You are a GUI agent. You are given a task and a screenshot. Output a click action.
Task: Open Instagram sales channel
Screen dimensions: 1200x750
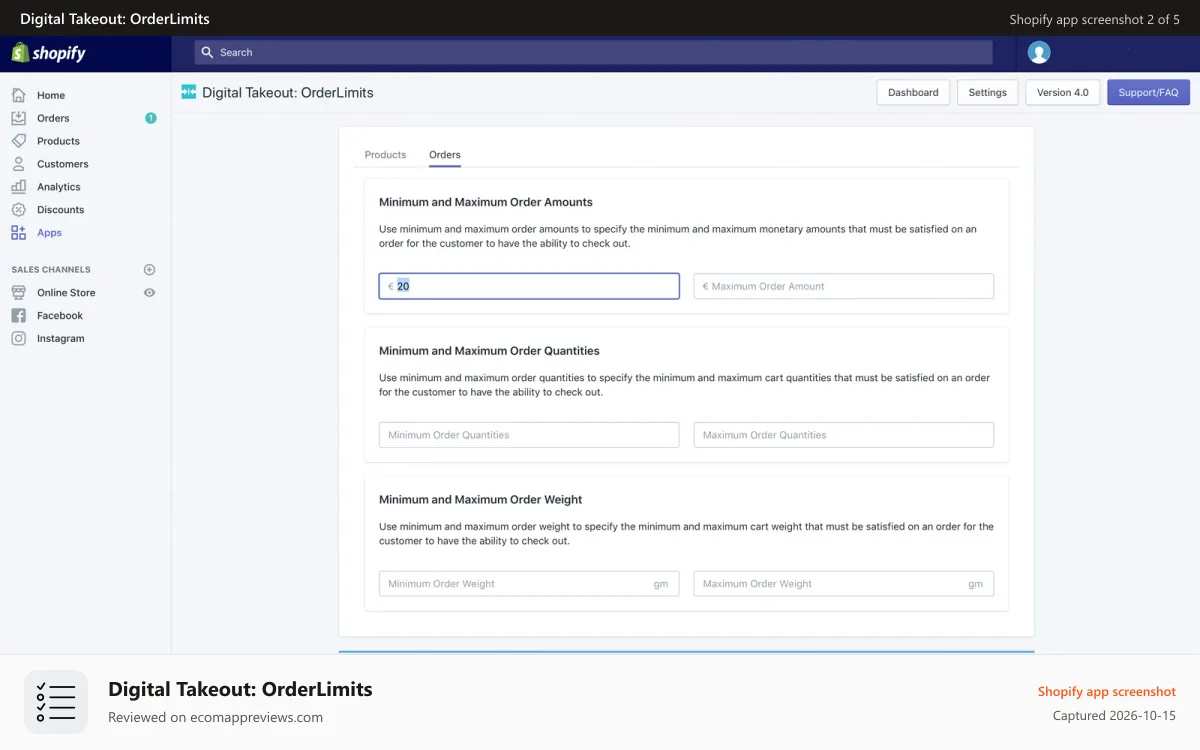pyautogui.click(x=61, y=339)
